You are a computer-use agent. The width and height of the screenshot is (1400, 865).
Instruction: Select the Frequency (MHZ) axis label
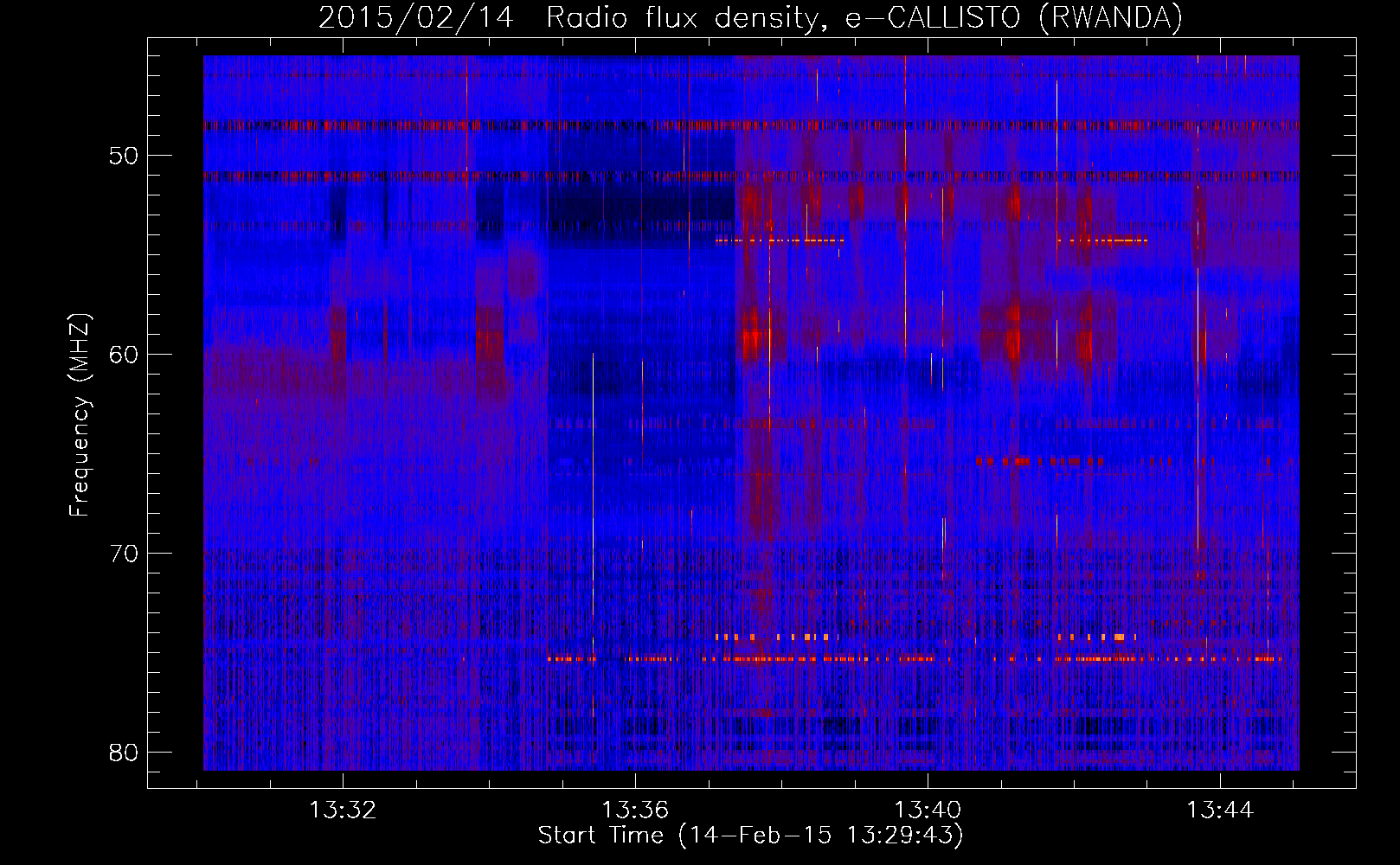click(x=80, y=415)
